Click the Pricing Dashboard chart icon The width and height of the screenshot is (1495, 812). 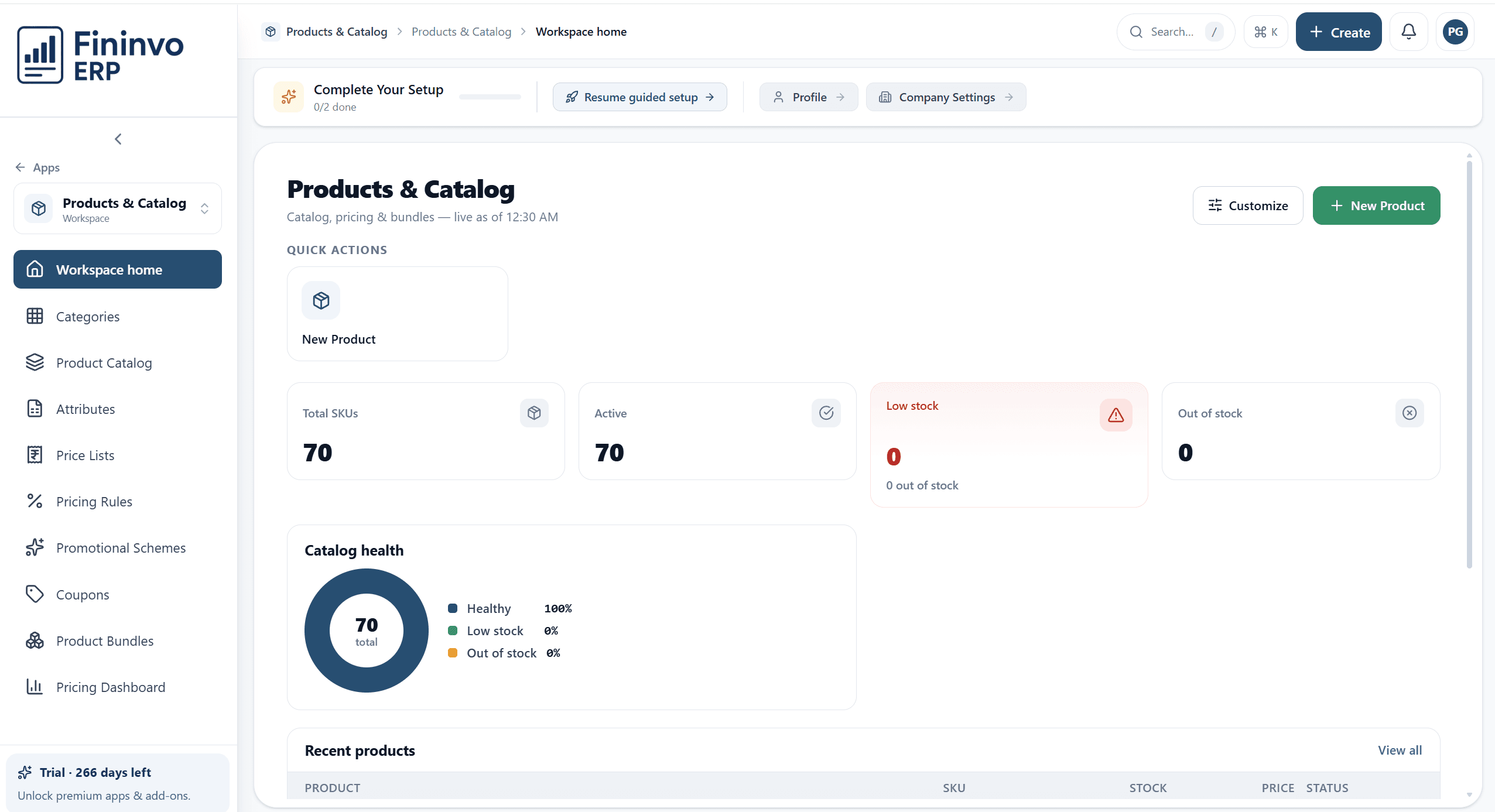point(35,687)
